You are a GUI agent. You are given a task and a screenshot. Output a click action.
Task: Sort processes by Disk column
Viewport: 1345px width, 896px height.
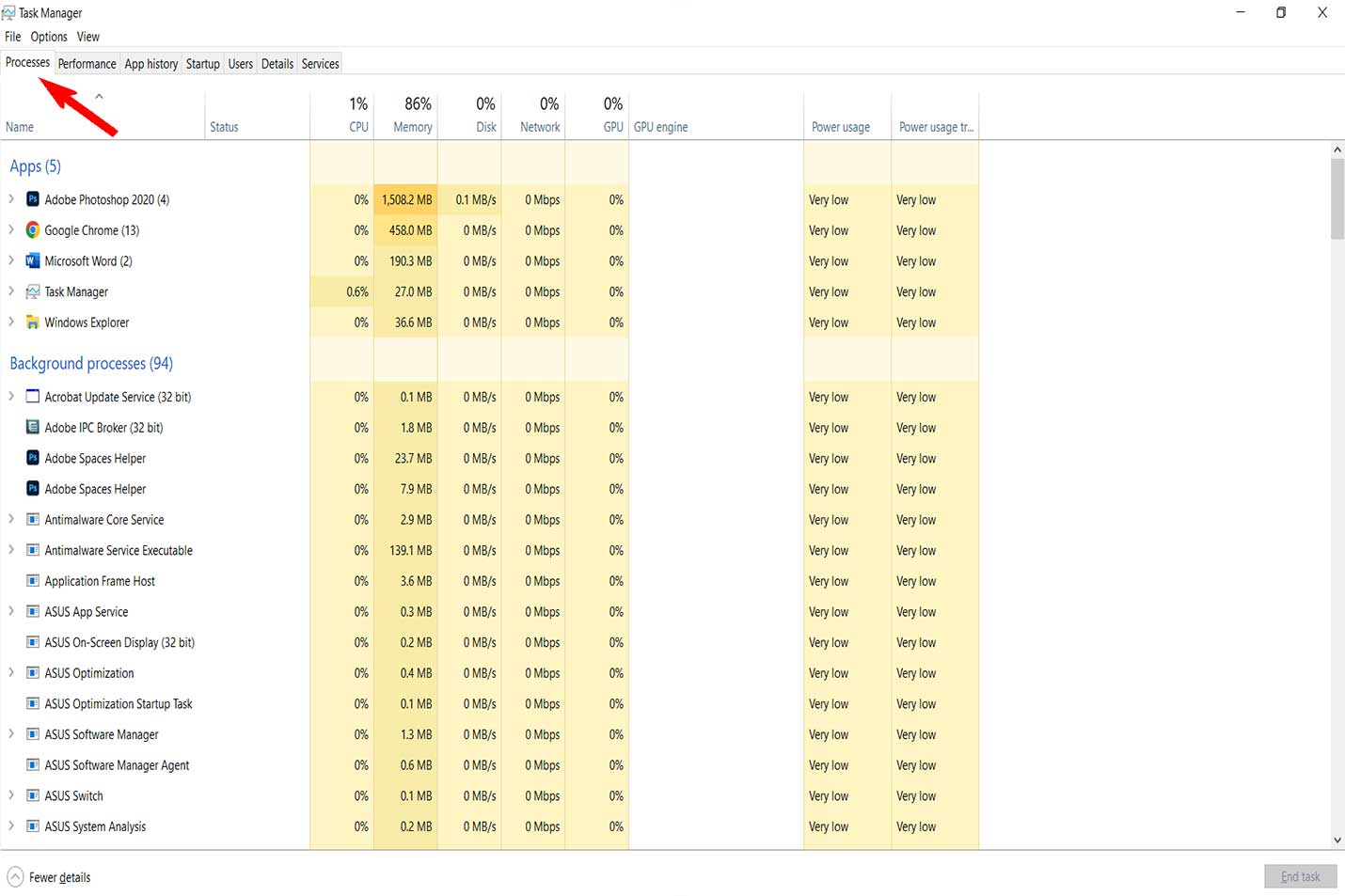point(469,117)
